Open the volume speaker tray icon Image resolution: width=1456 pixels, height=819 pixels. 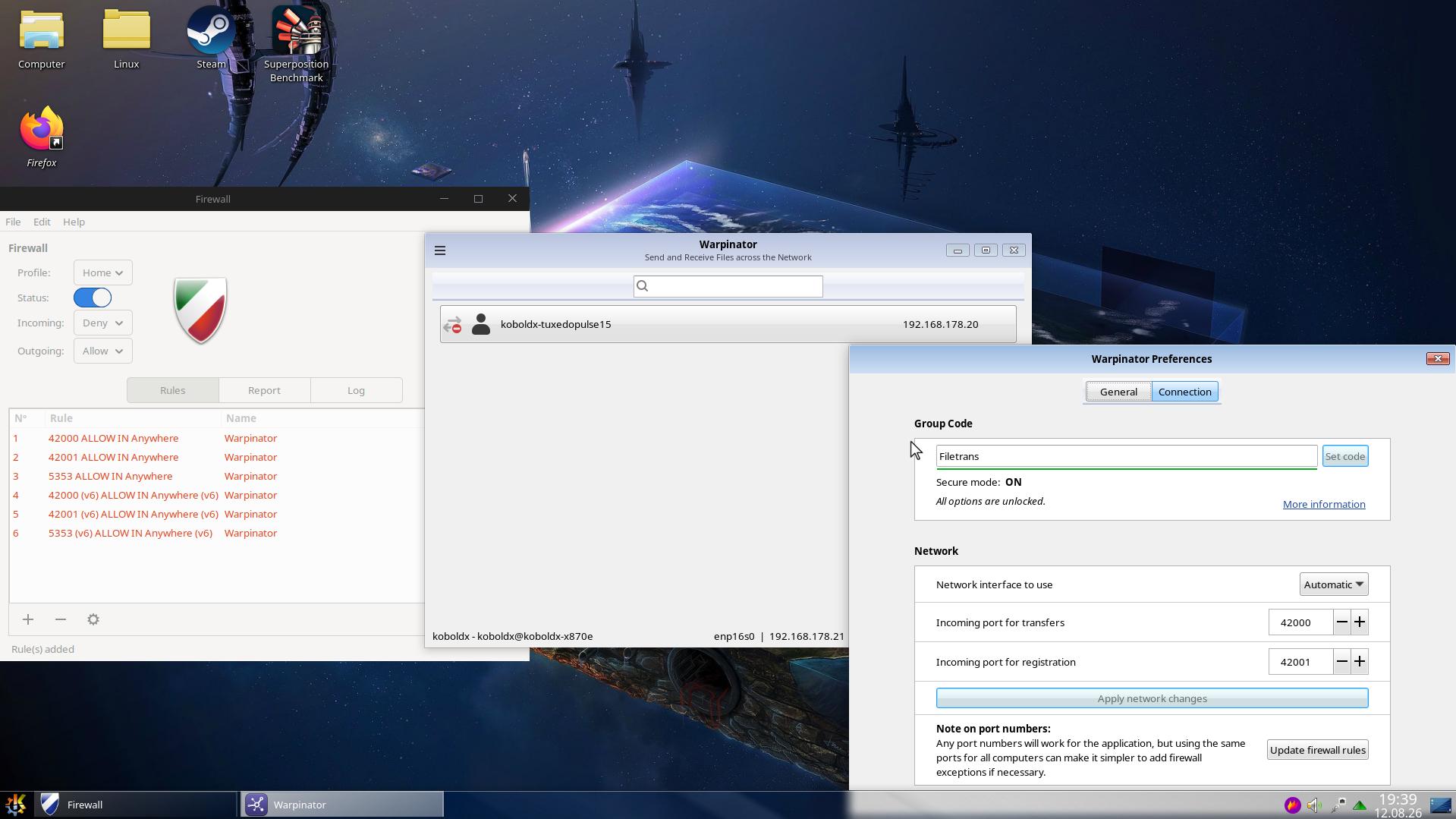tap(1314, 805)
